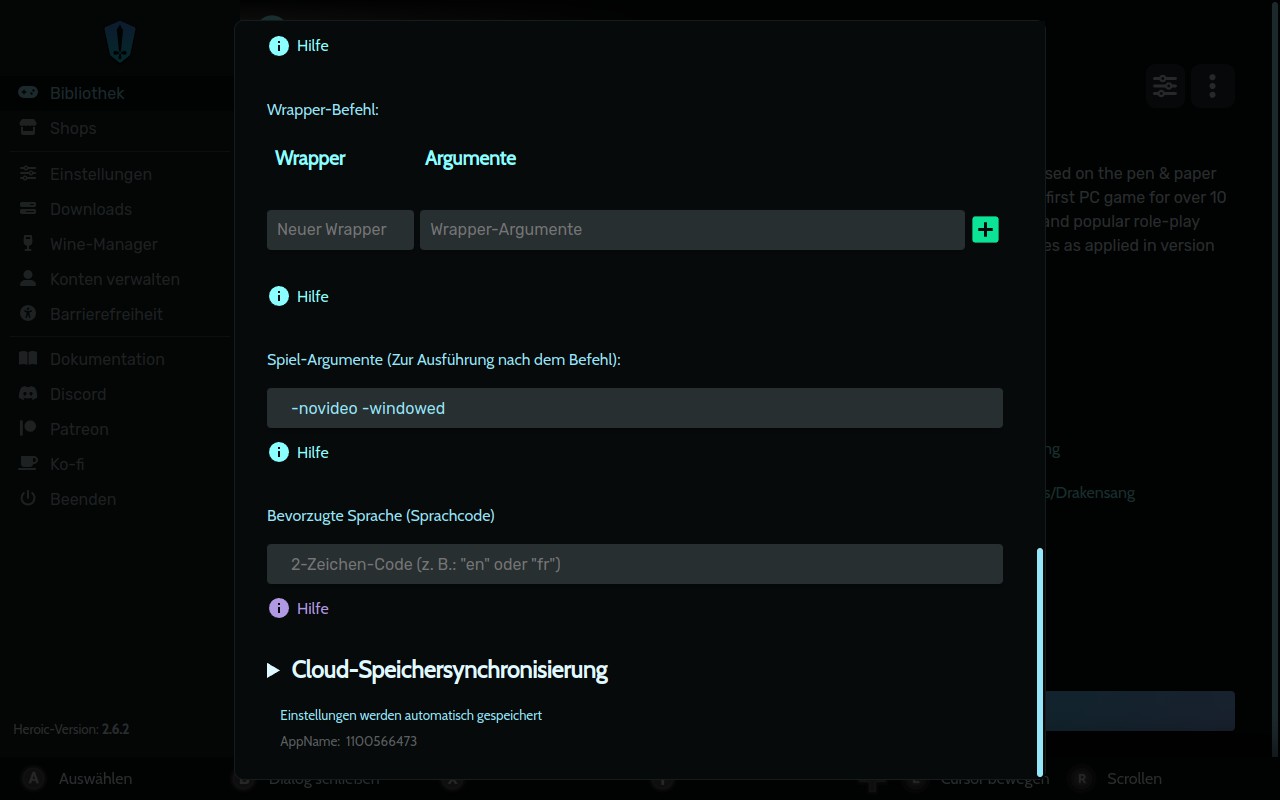This screenshot has height=800, width=1280.
Task: Open Bibliothek in the sidebar
Action: tap(87, 93)
